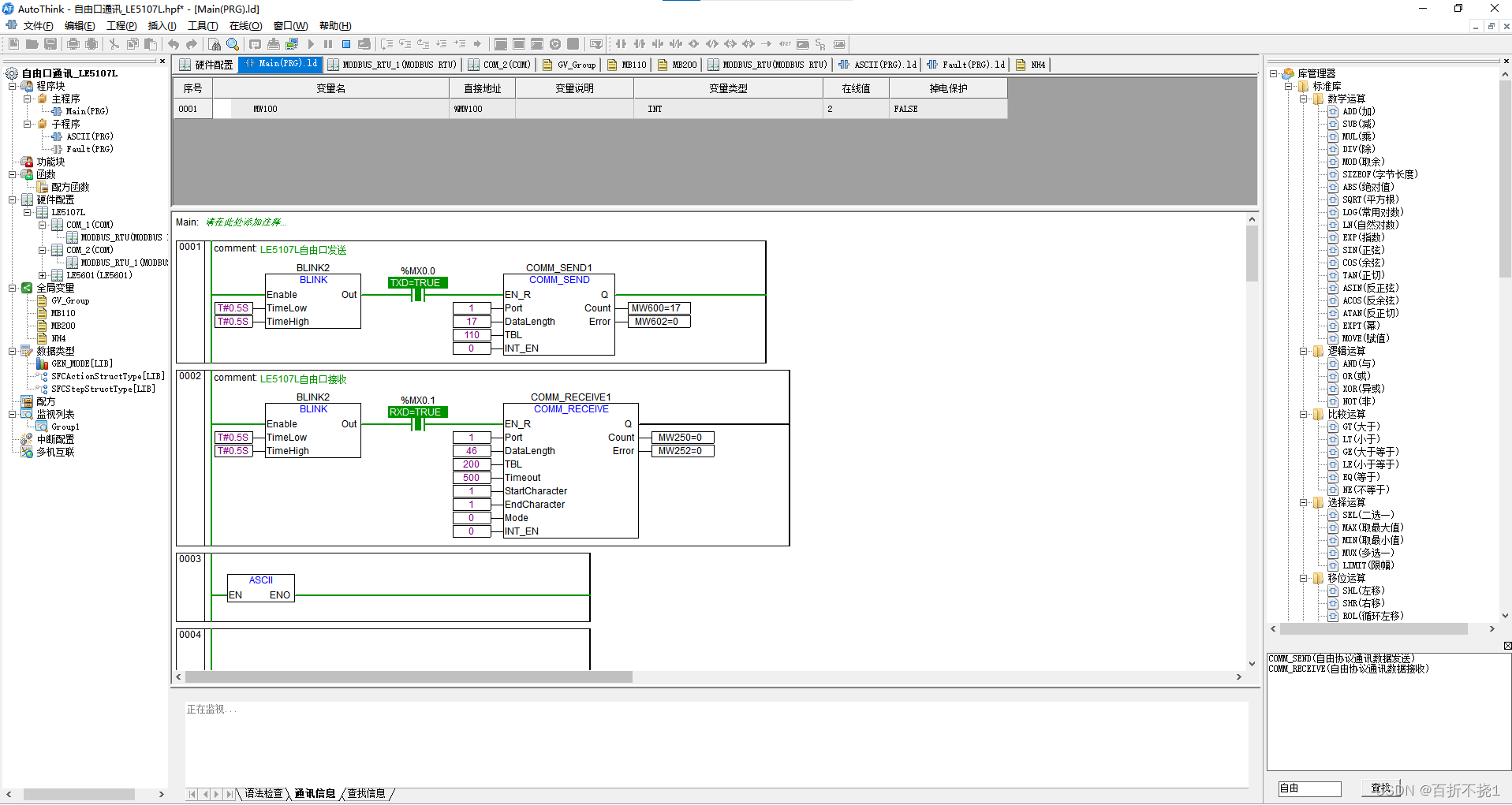This screenshot has width=1512, height=805.
Task: Collapse the 逻辑运算 library folder
Action: coord(1304,351)
